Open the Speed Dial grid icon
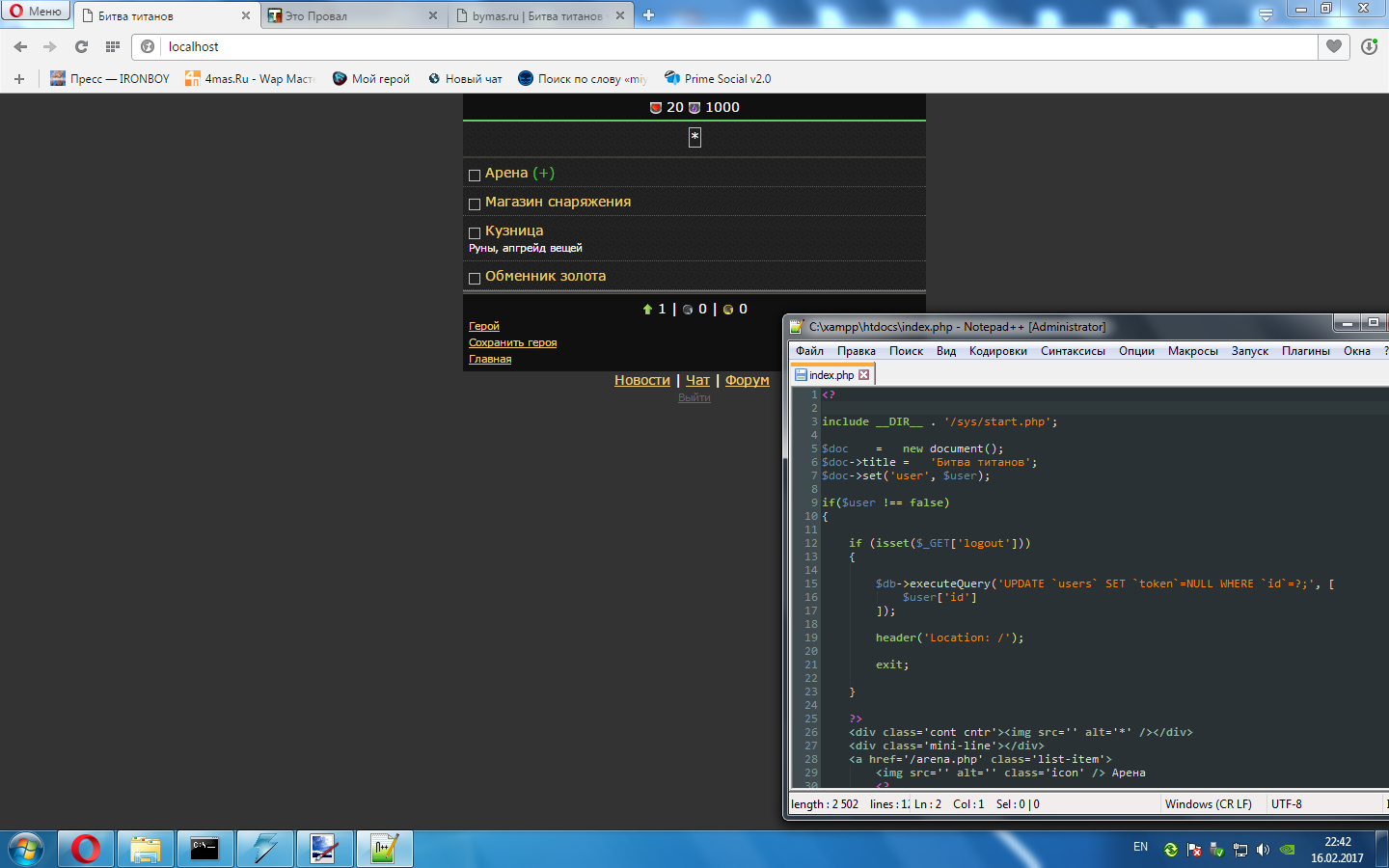1389x868 pixels. [x=113, y=46]
